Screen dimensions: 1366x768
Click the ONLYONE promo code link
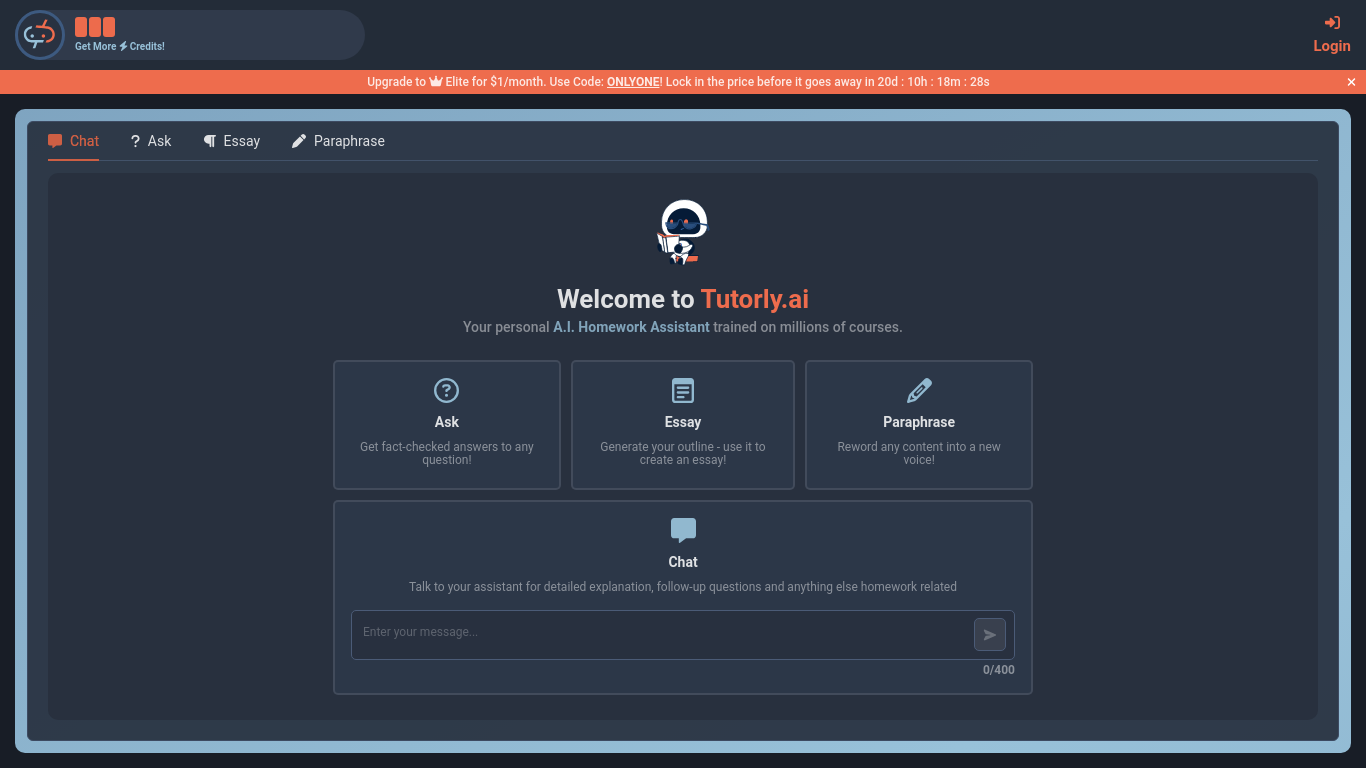[x=632, y=81]
